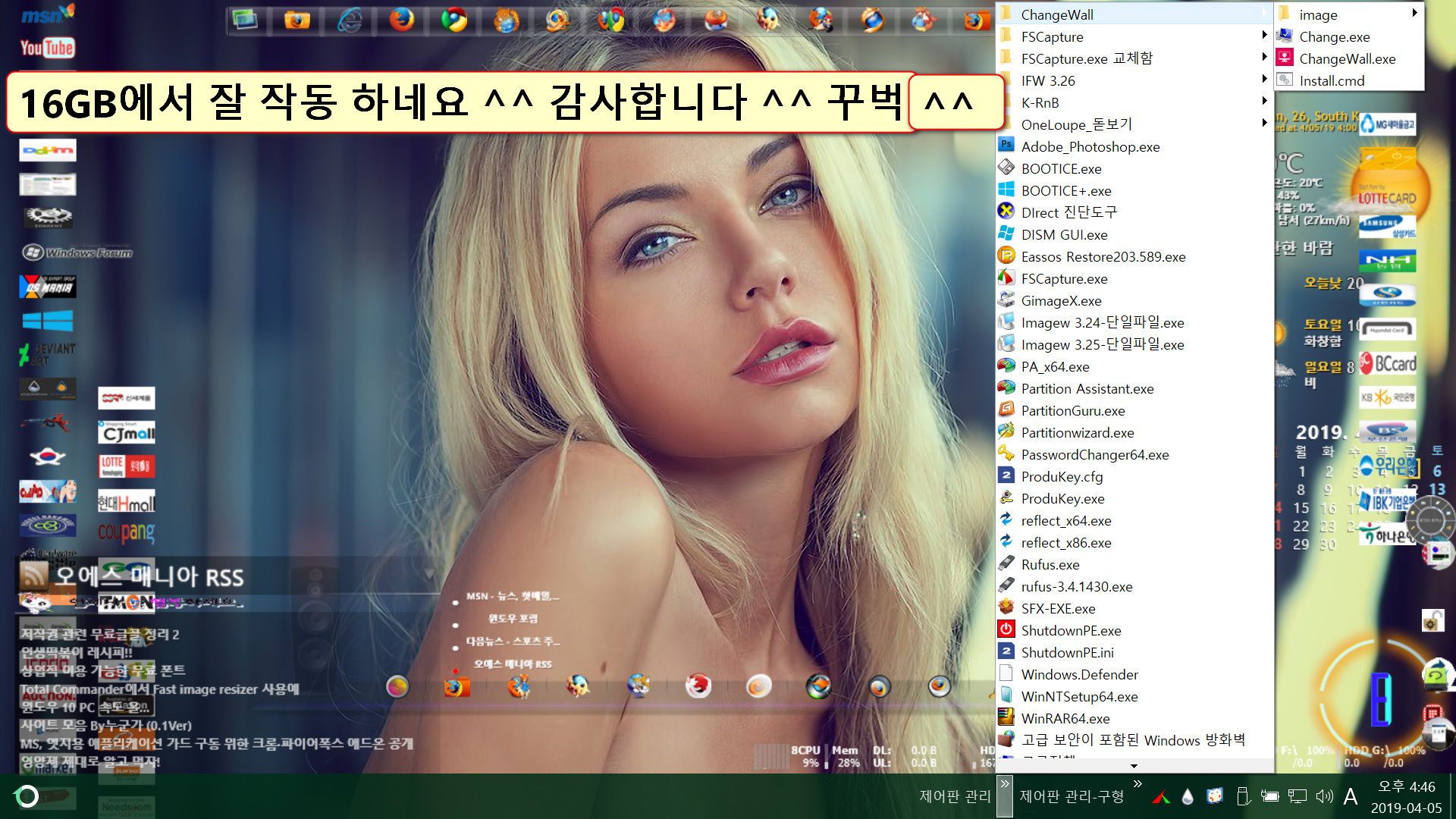Launch reflect_x86.exe
The width and height of the screenshot is (1456, 819).
click(x=1134, y=542)
